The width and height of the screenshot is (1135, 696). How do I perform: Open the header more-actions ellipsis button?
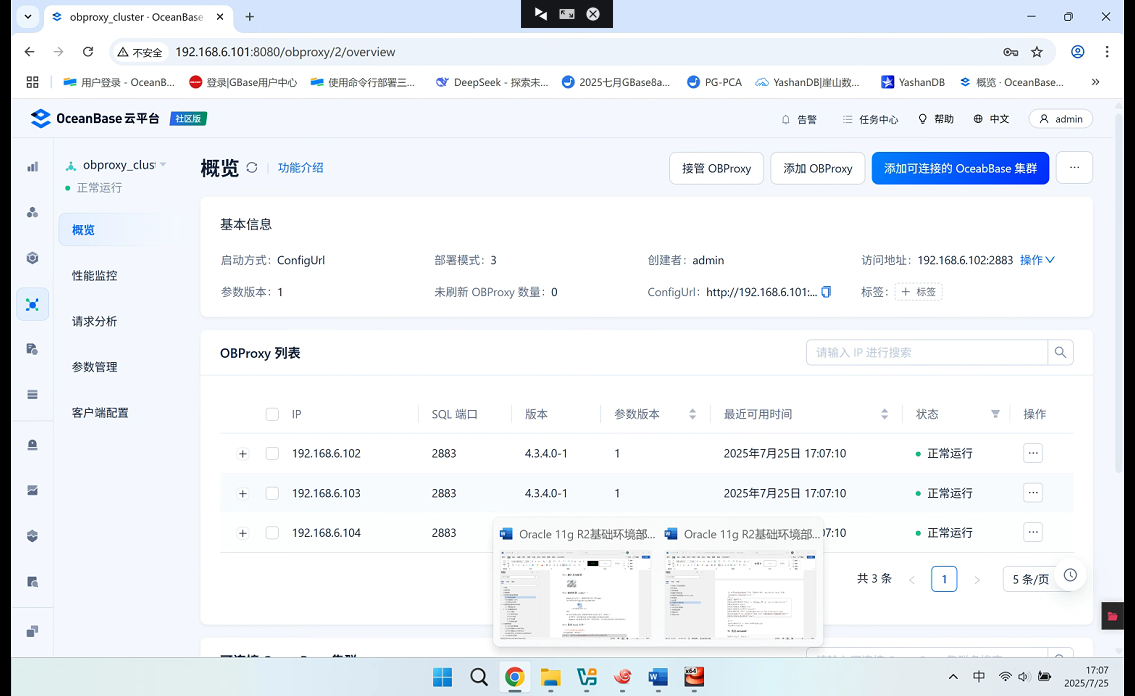coord(1074,168)
